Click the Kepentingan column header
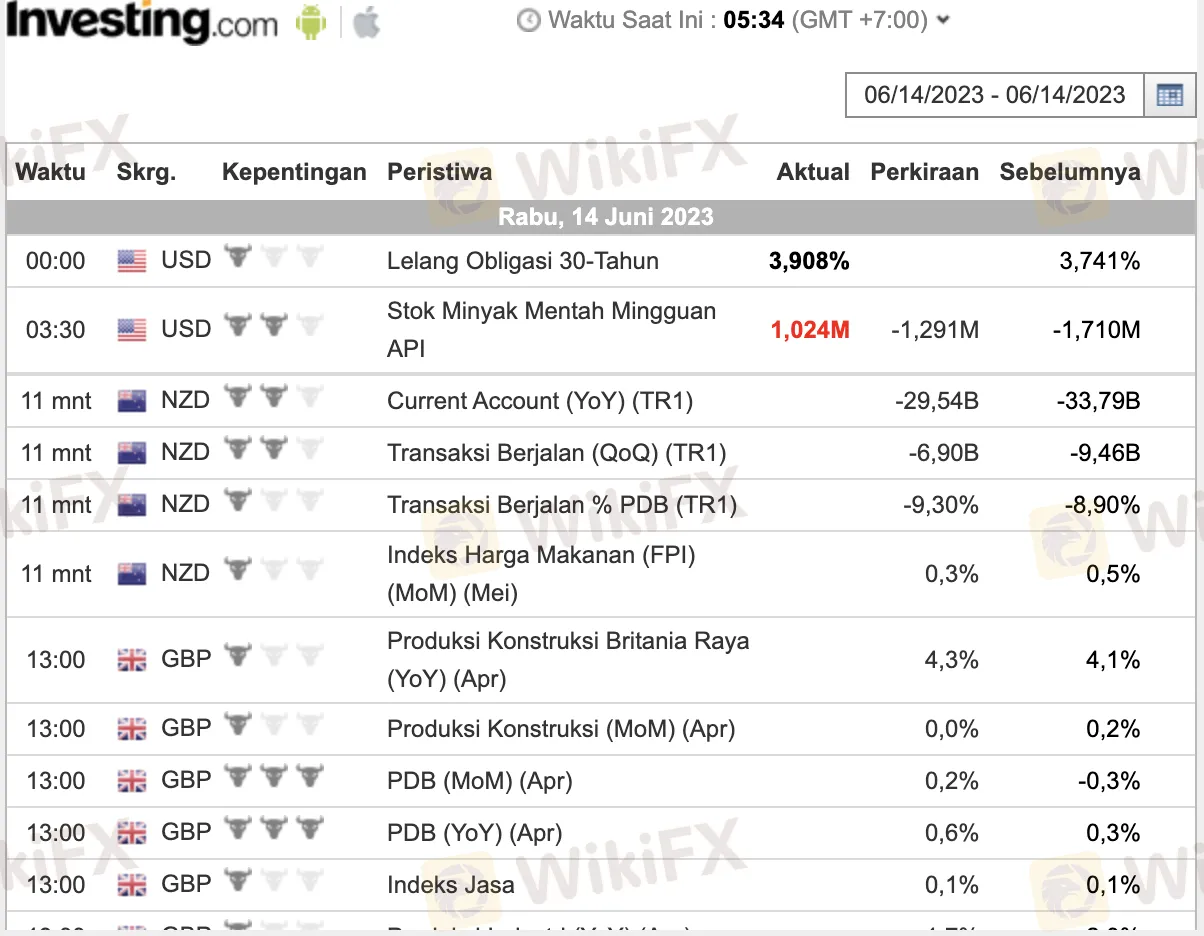 [x=294, y=172]
